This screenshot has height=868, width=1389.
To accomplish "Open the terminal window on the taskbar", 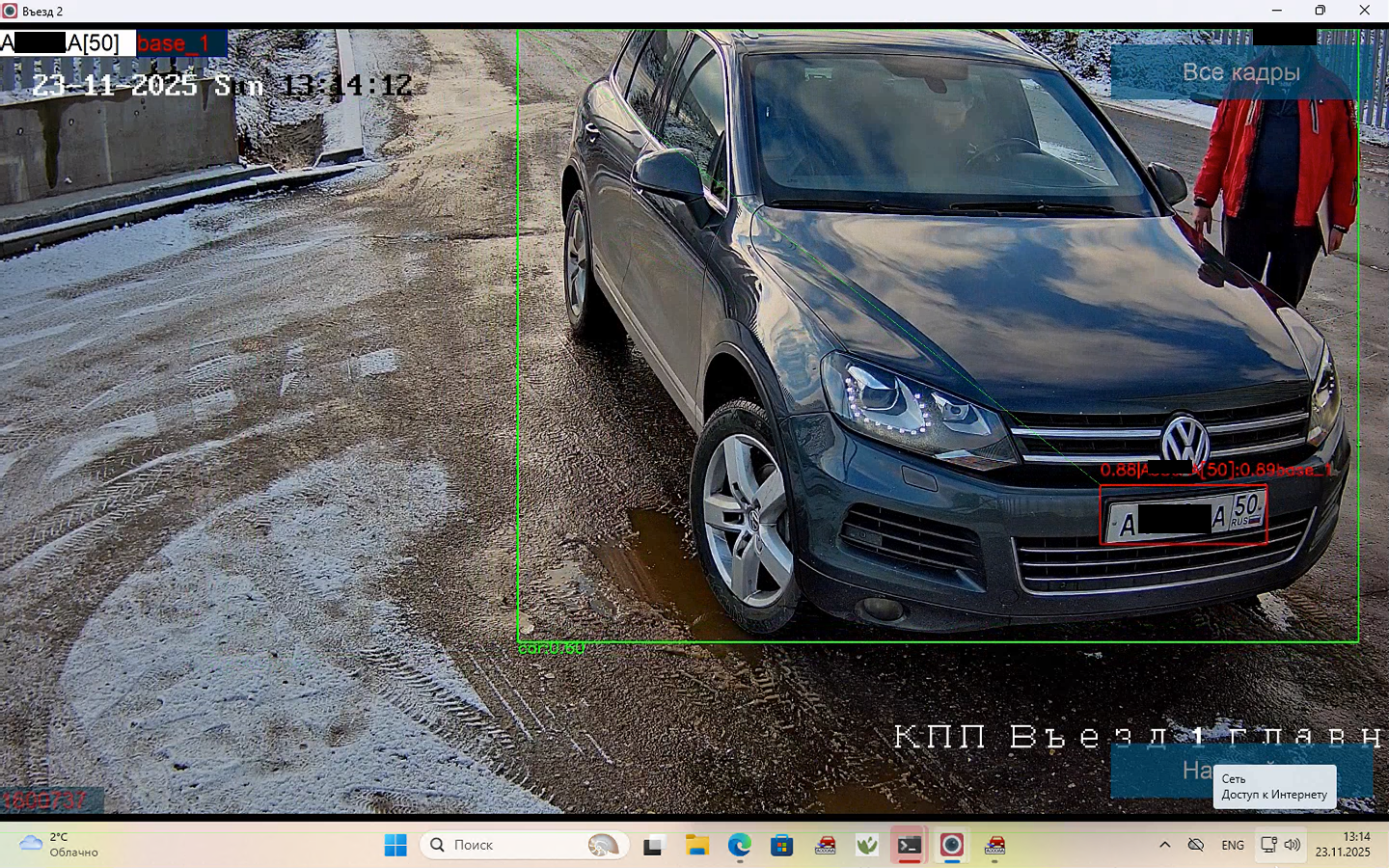I will pyautogui.click(x=909, y=846).
